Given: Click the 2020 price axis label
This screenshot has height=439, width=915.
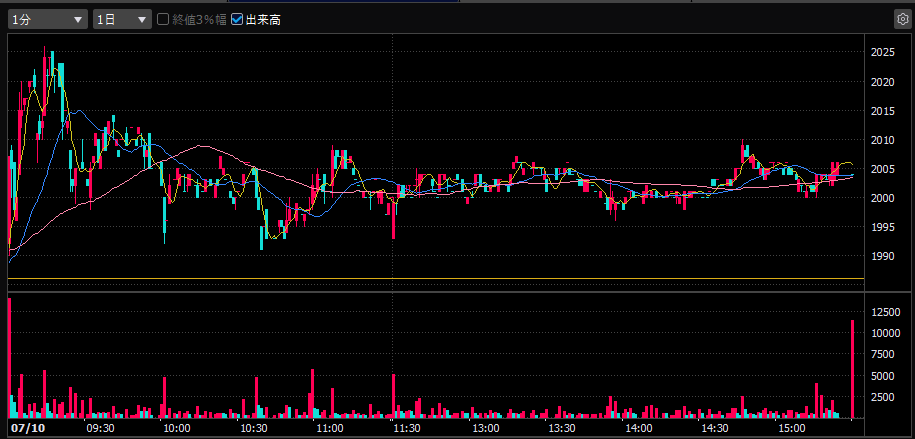Looking at the screenshot, I should coord(882,82).
